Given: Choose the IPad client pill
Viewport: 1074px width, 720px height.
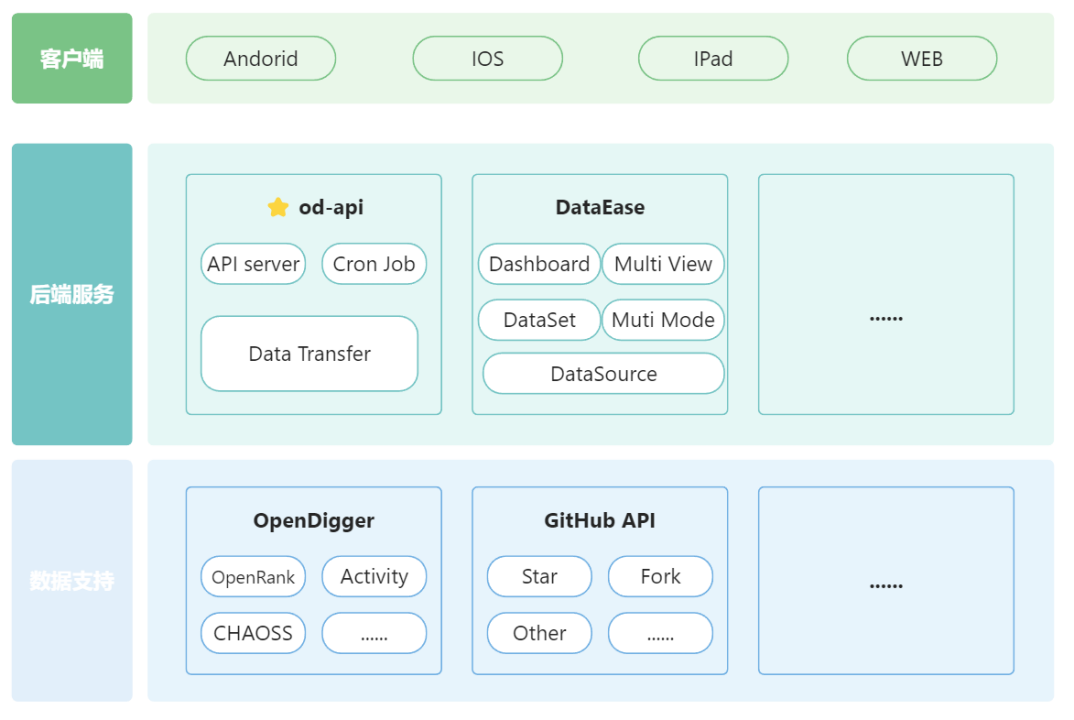Looking at the screenshot, I should (713, 59).
